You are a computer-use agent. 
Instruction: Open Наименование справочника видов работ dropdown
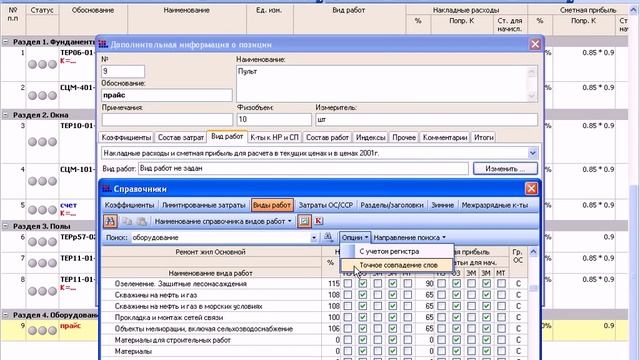tap(223, 221)
